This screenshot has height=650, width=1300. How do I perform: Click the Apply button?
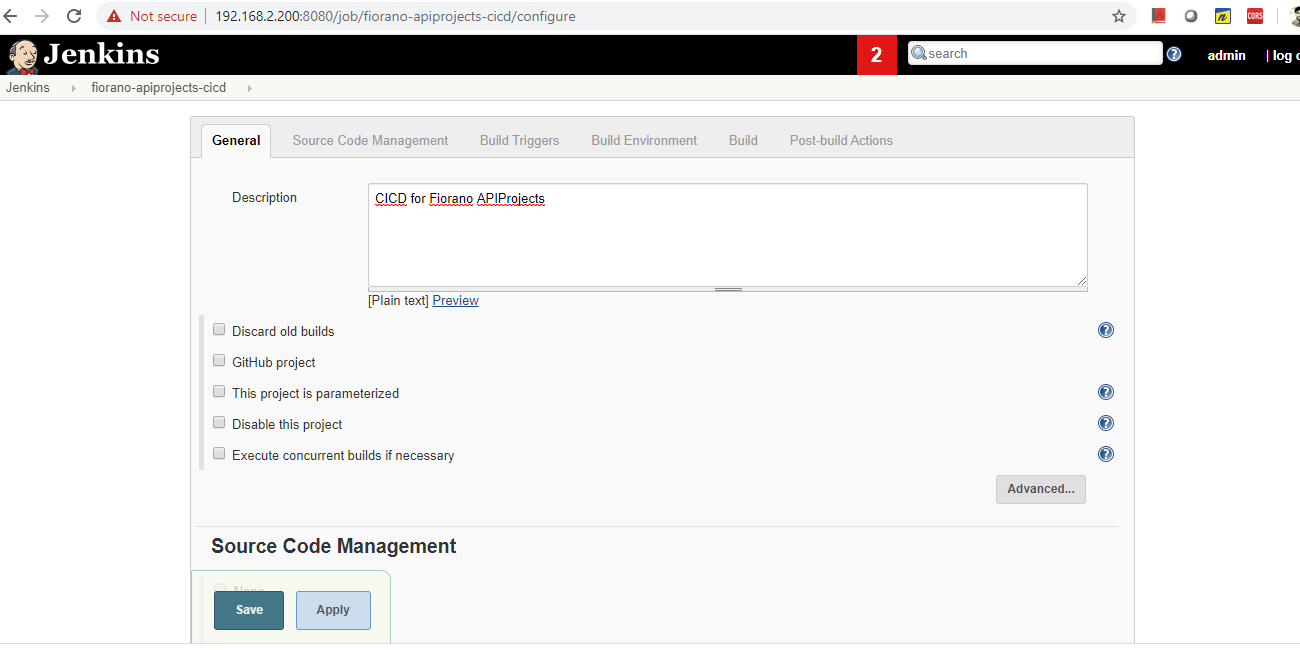click(x=333, y=610)
